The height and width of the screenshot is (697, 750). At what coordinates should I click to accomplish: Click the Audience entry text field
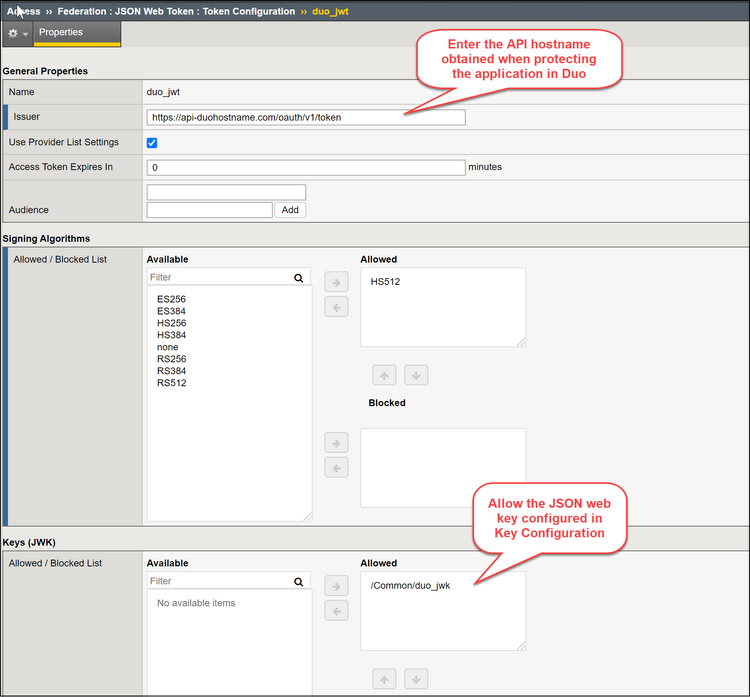(x=209, y=210)
